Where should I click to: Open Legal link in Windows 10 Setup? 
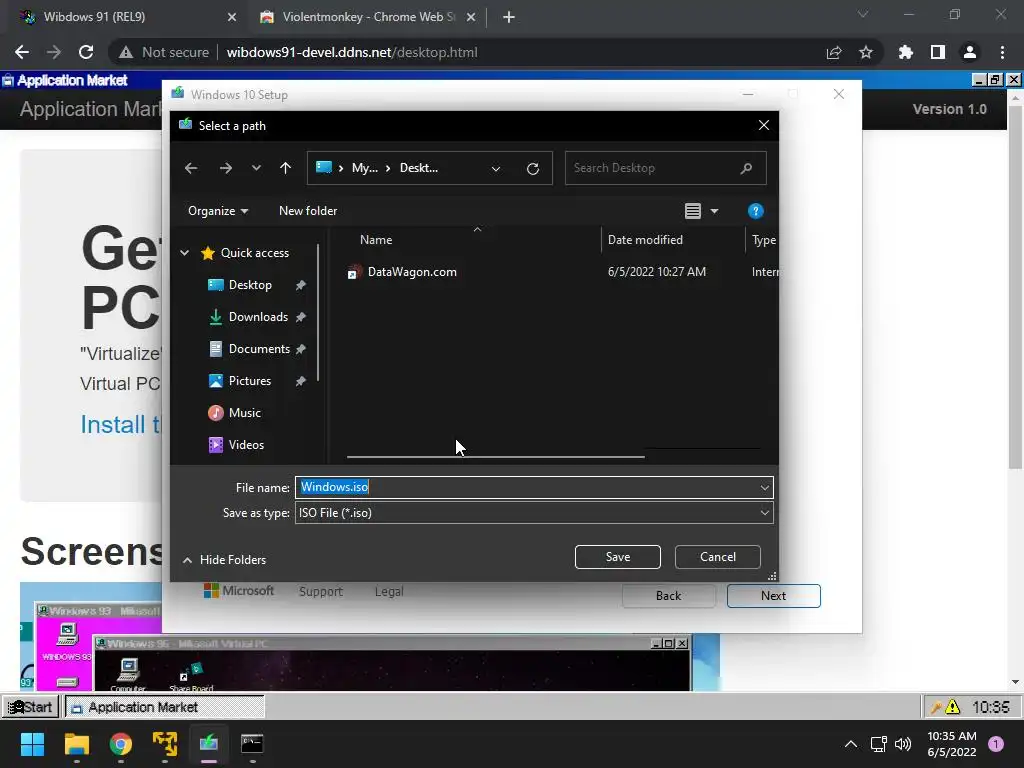tap(389, 591)
